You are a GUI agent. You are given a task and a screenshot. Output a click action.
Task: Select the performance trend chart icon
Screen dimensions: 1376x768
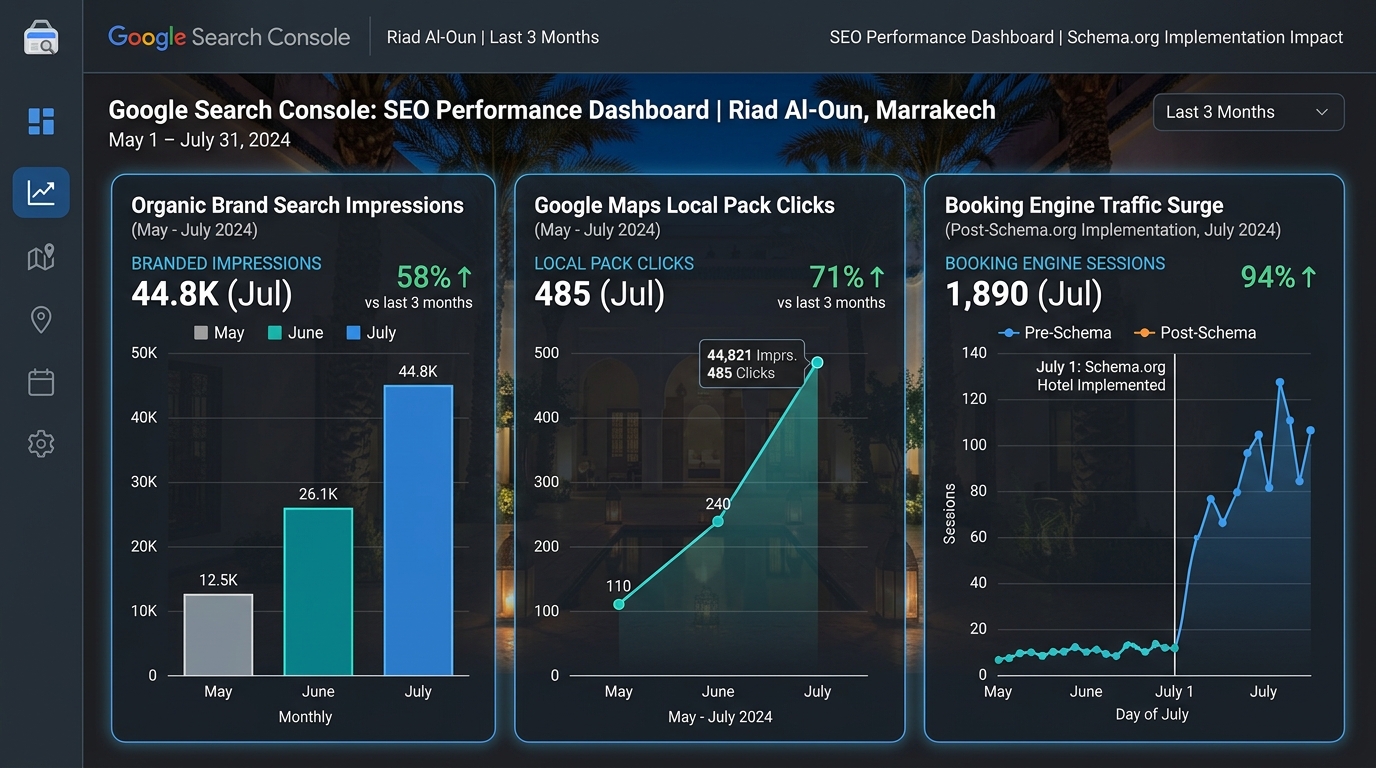41,192
